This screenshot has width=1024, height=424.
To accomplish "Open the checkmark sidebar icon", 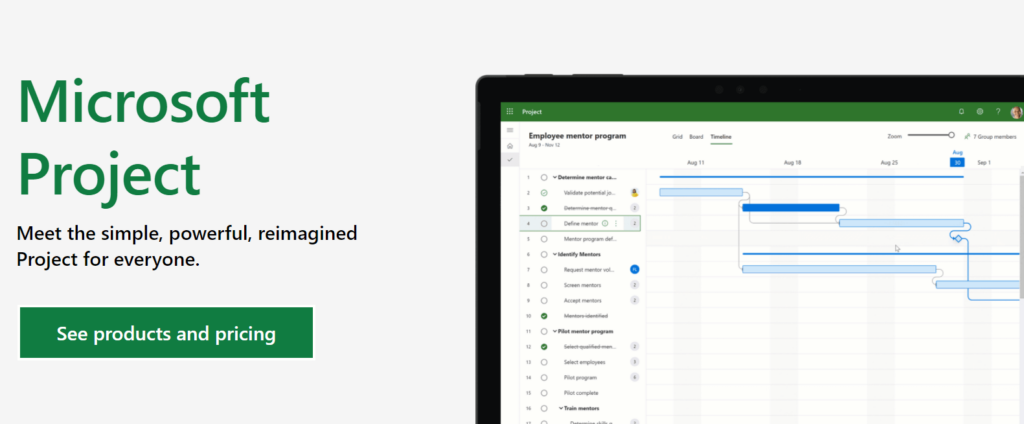I will pyautogui.click(x=510, y=159).
